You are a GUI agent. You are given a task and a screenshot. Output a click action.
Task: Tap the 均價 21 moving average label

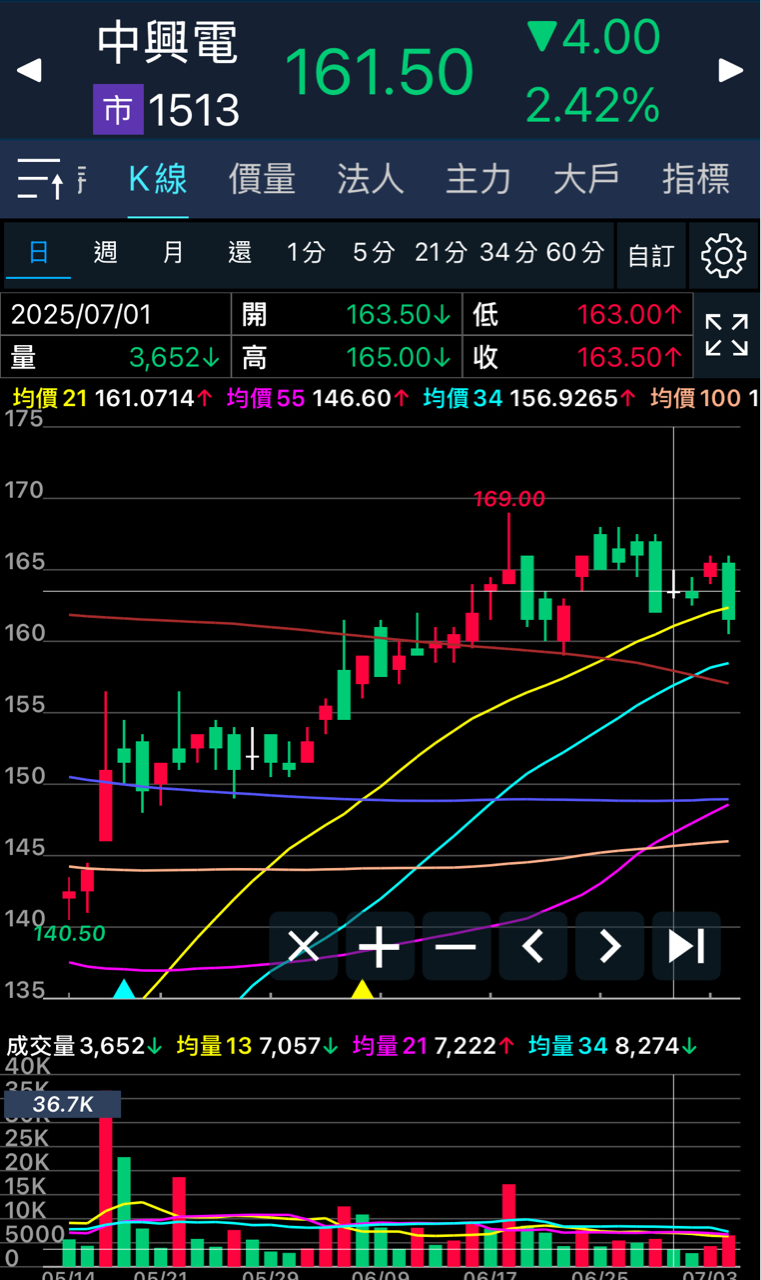tap(49, 398)
